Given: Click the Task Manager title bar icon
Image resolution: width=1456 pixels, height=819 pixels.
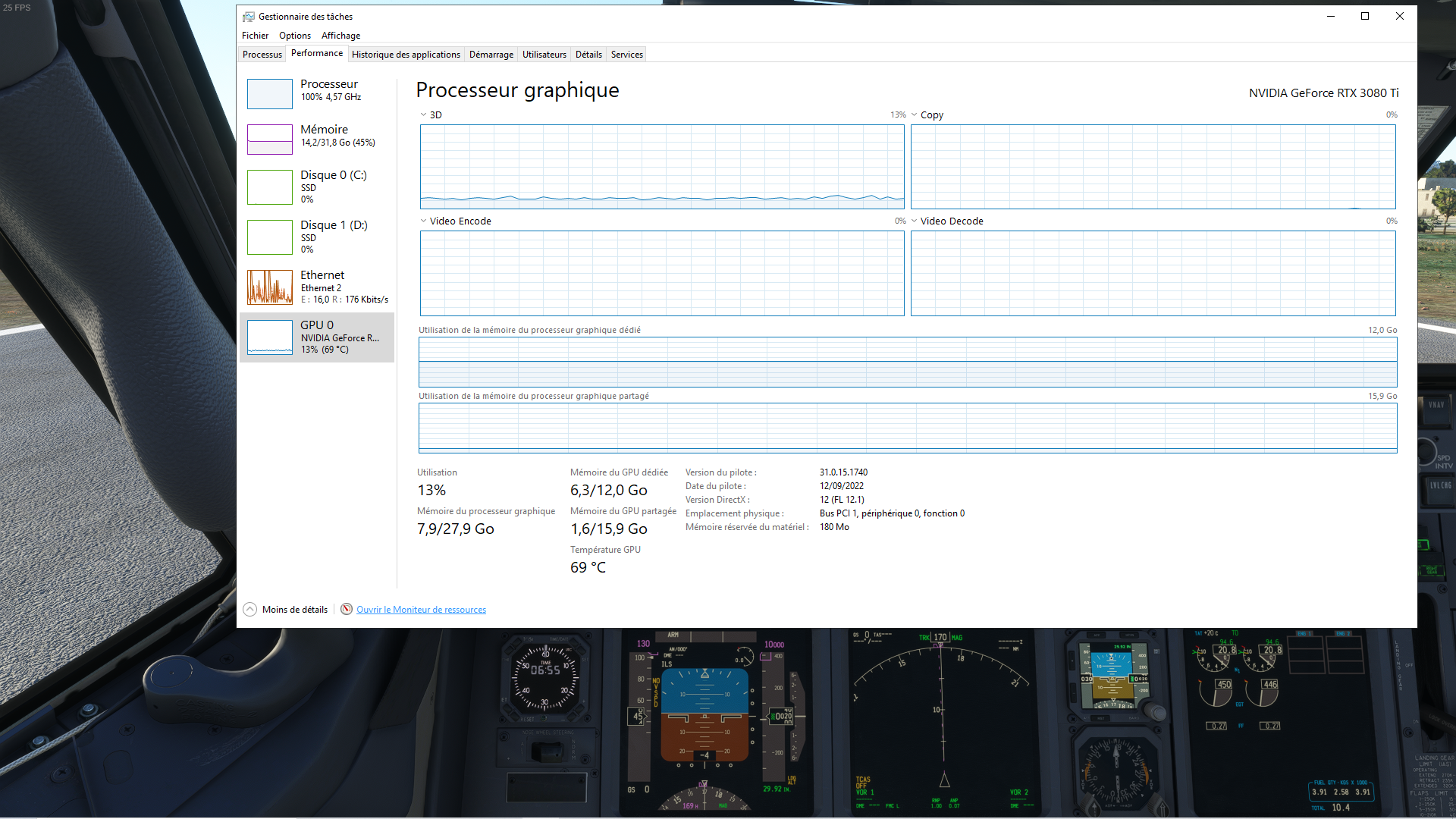Looking at the screenshot, I should [248, 17].
